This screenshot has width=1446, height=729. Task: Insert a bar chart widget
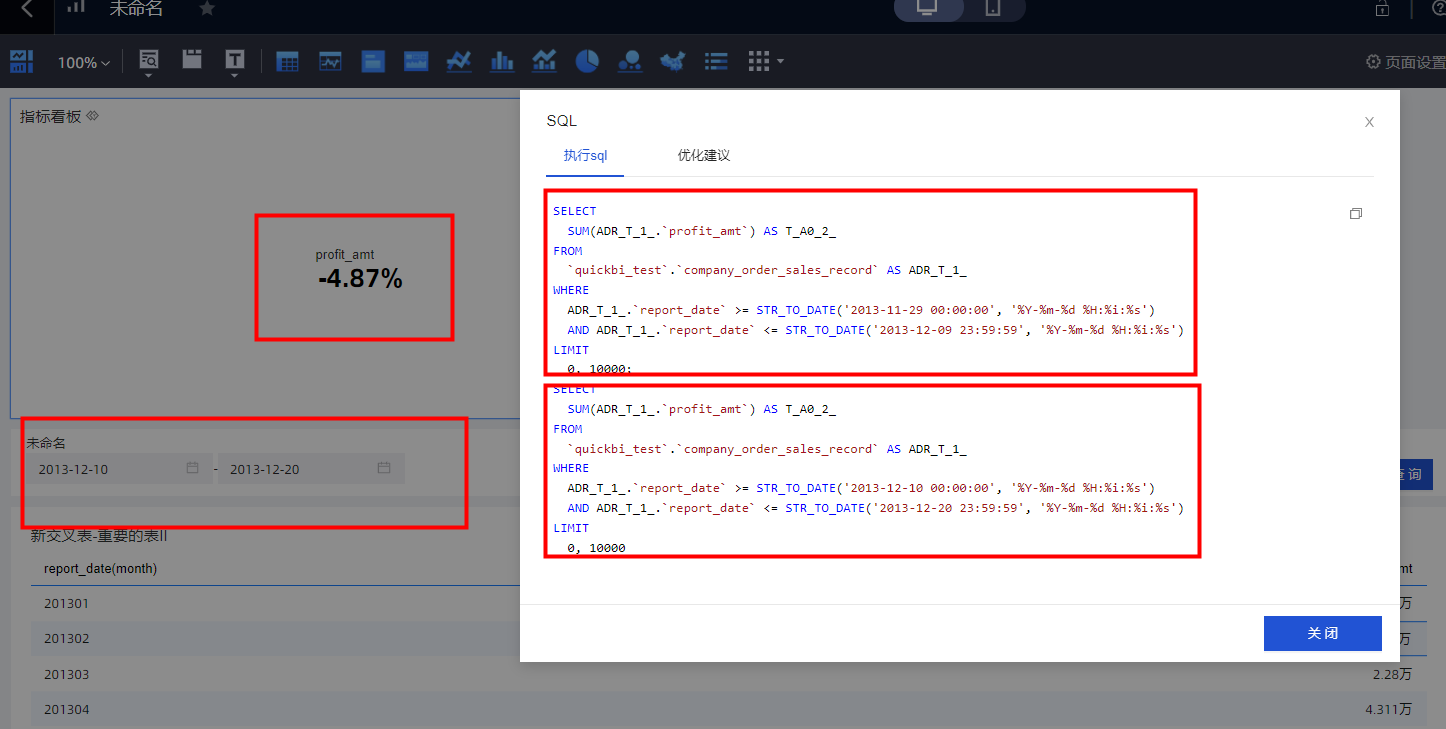(502, 62)
